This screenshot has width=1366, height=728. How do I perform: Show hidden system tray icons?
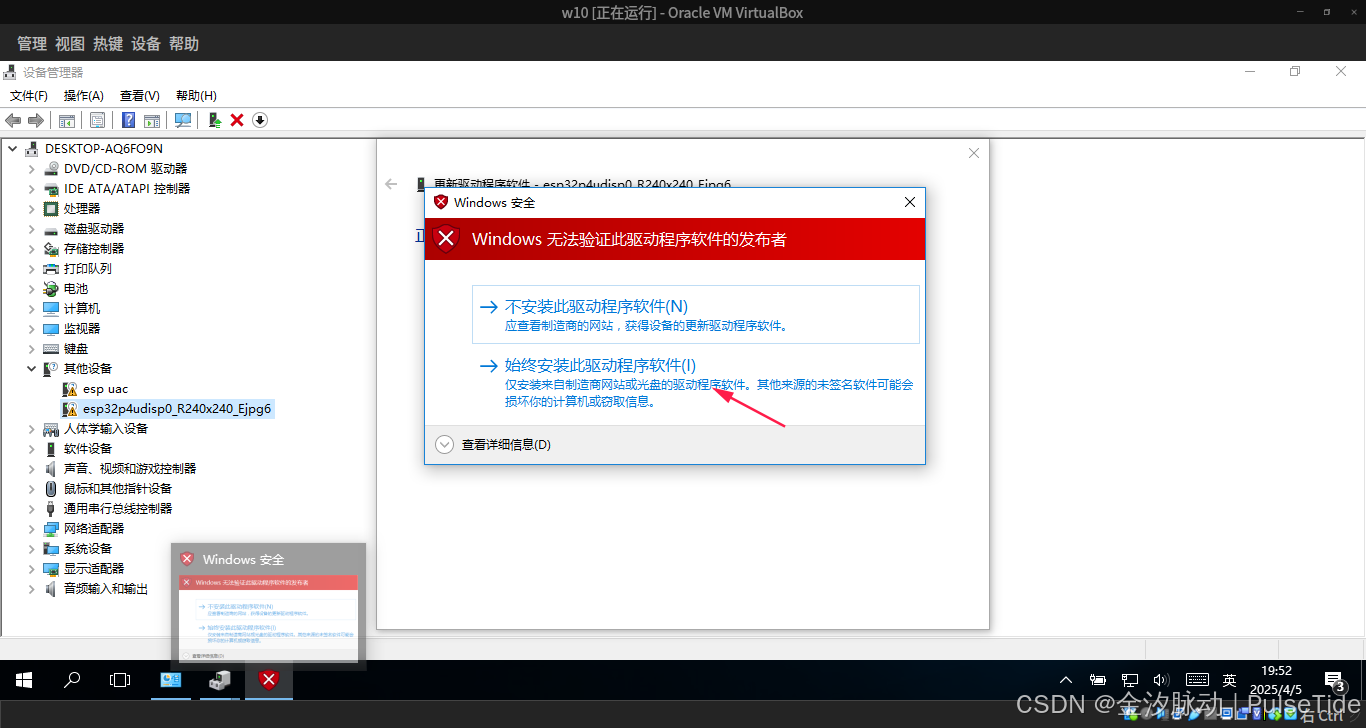pyautogui.click(x=1066, y=680)
